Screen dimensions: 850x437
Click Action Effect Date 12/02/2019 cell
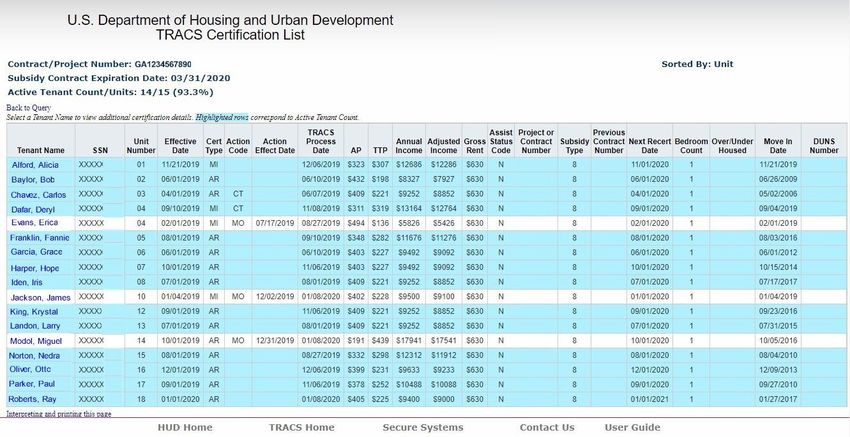[x=275, y=297]
